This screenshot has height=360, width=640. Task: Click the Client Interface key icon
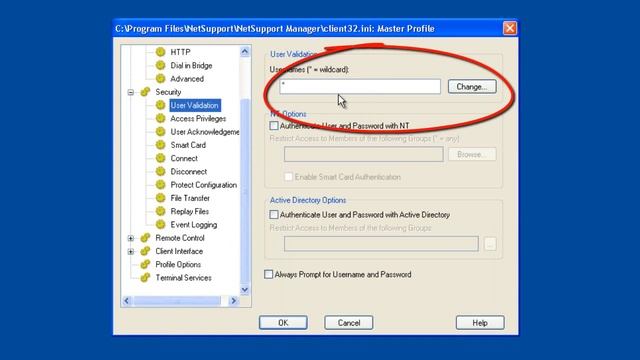coord(145,251)
